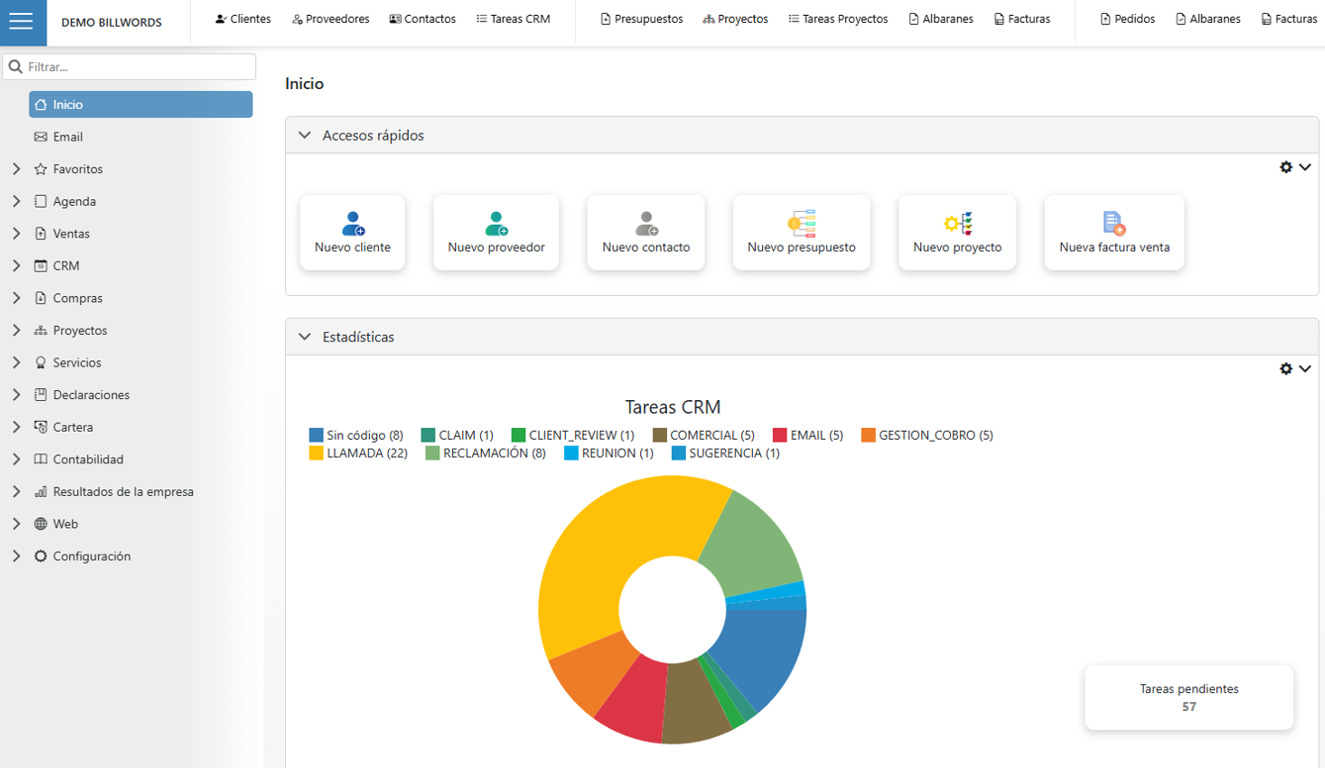Click the Nuevo proveedor shortcut icon
The height and width of the screenshot is (768, 1325).
[496, 223]
